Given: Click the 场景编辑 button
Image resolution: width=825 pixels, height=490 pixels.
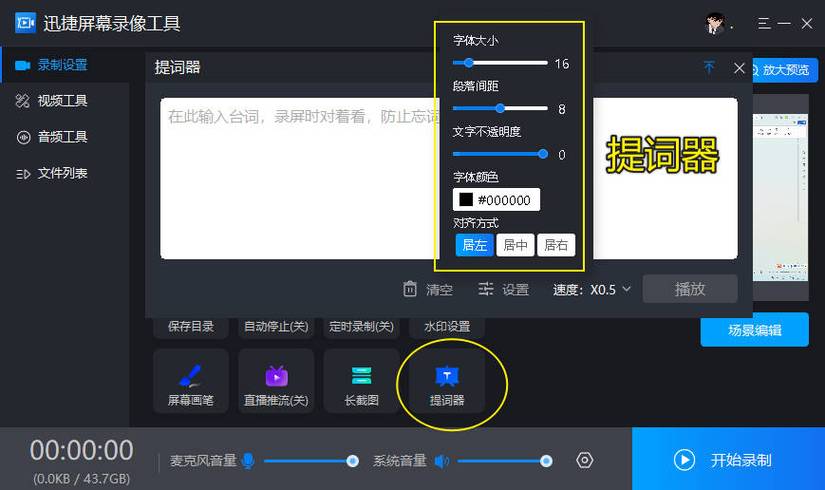Looking at the screenshot, I should tap(754, 331).
